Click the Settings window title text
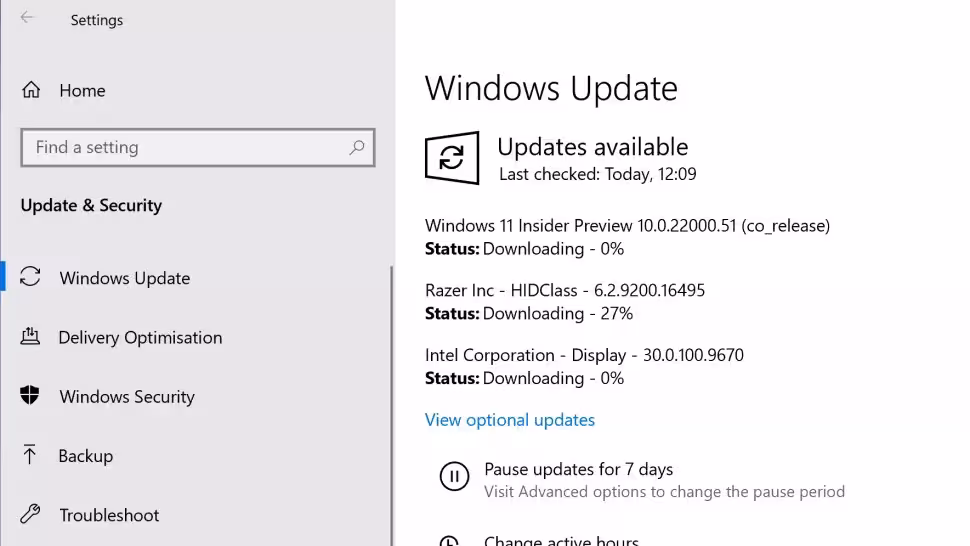970x546 pixels. [97, 20]
